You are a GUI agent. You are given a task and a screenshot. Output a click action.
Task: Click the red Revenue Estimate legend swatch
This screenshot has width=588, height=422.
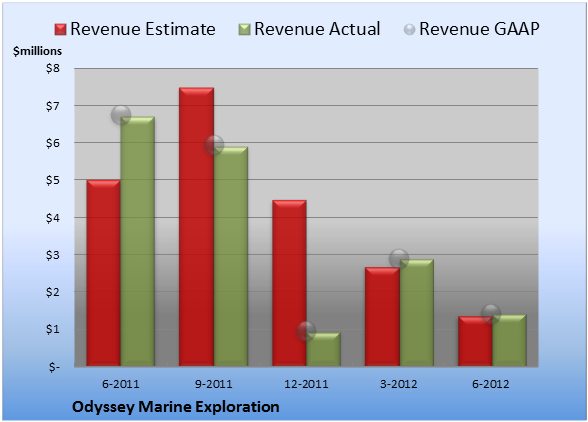60,30
